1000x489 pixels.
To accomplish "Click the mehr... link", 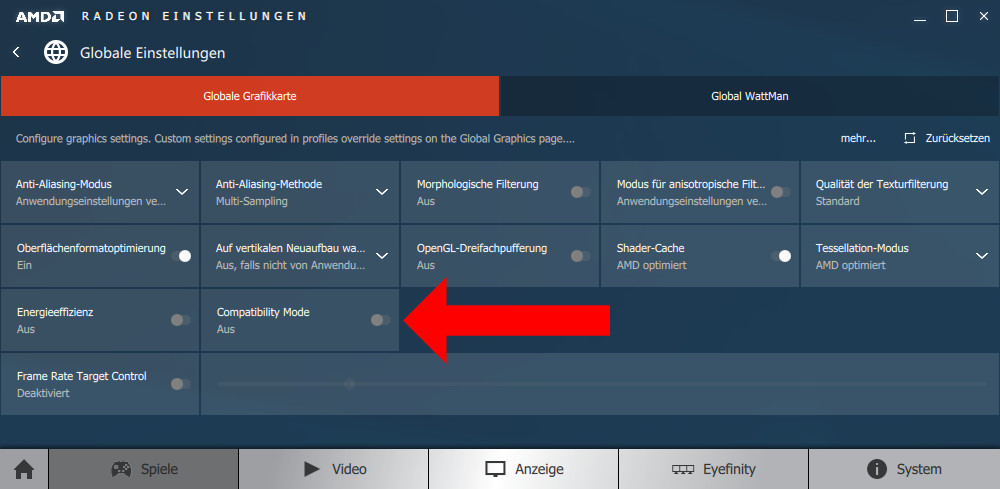I will pyautogui.click(x=858, y=138).
